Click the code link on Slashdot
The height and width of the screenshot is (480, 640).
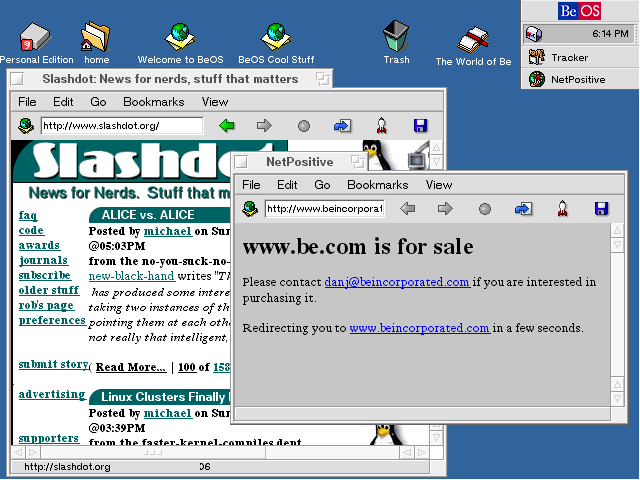(31, 230)
